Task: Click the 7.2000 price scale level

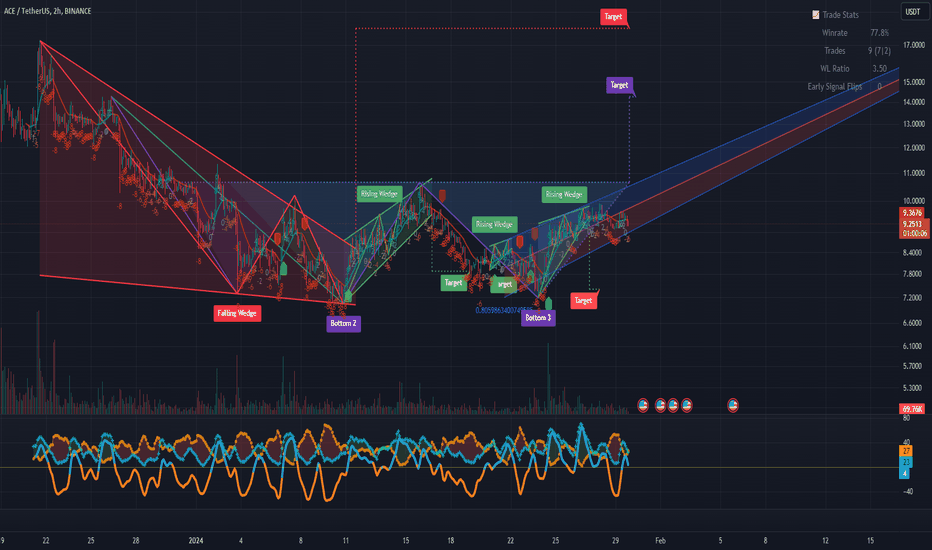Action: tap(912, 297)
